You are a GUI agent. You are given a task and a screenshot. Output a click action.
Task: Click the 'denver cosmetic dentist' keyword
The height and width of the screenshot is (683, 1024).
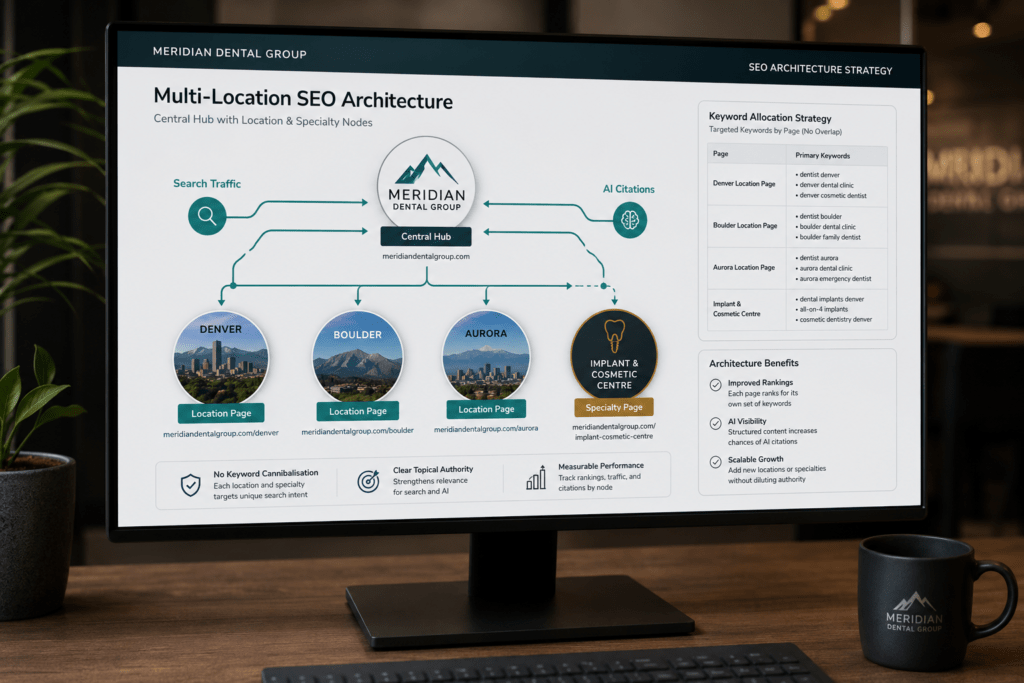click(831, 195)
